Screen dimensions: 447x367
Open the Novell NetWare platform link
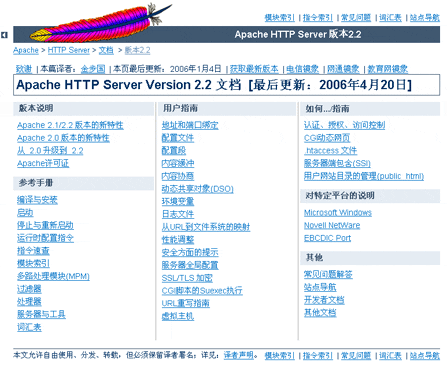pyautogui.click(x=332, y=225)
